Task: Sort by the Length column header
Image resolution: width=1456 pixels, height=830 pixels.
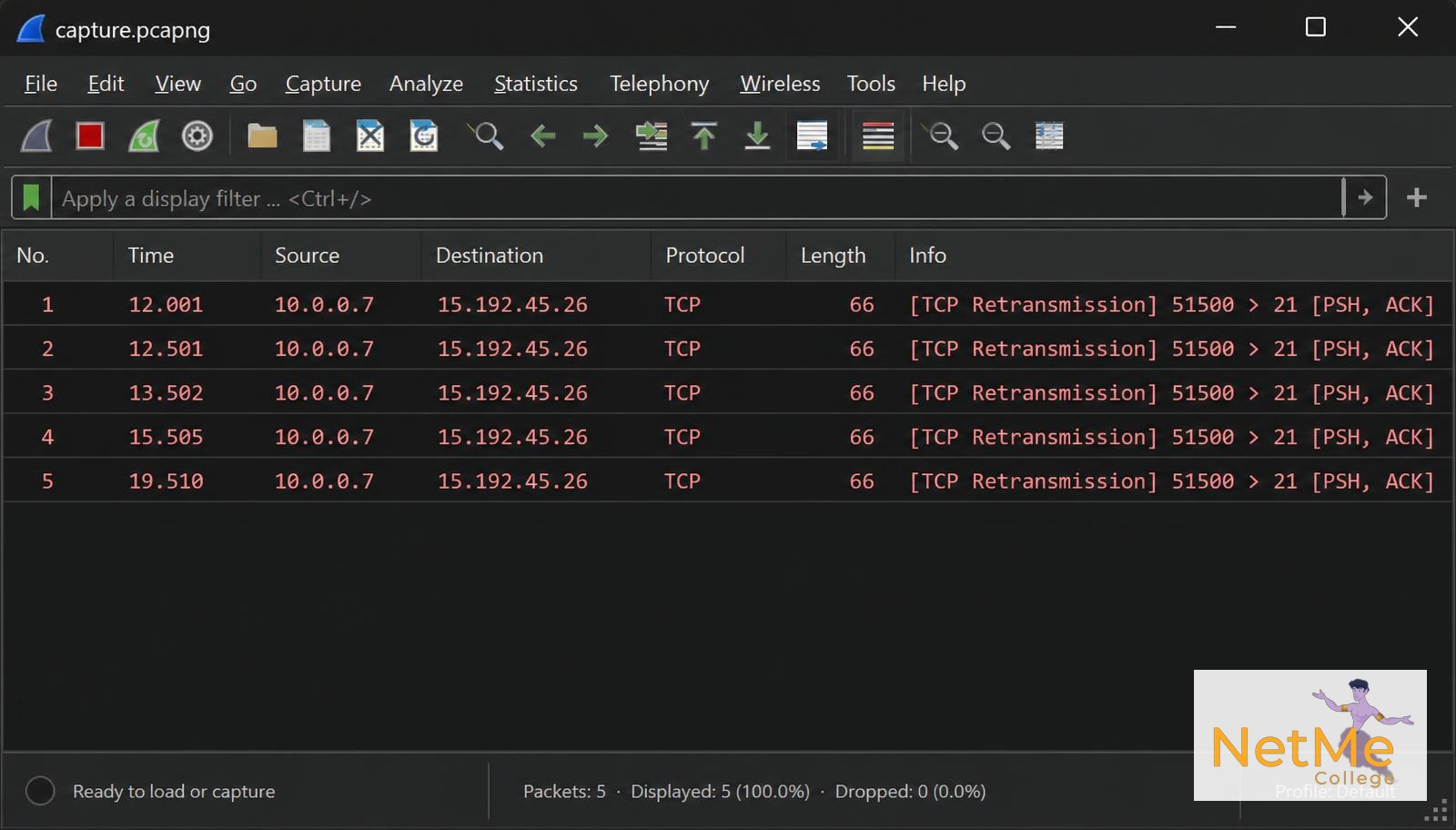Action: click(x=841, y=256)
